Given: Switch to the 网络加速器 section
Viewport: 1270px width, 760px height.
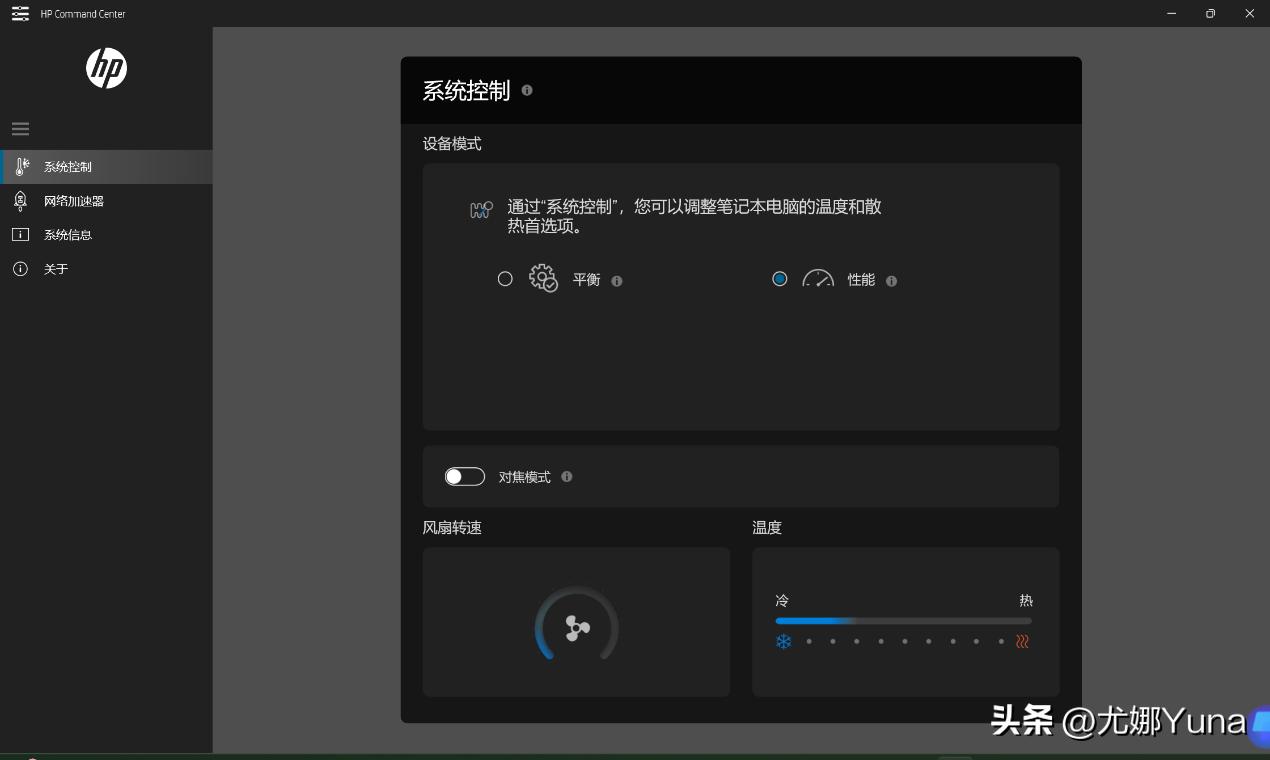Looking at the screenshot, I should (x=75, y=200).
